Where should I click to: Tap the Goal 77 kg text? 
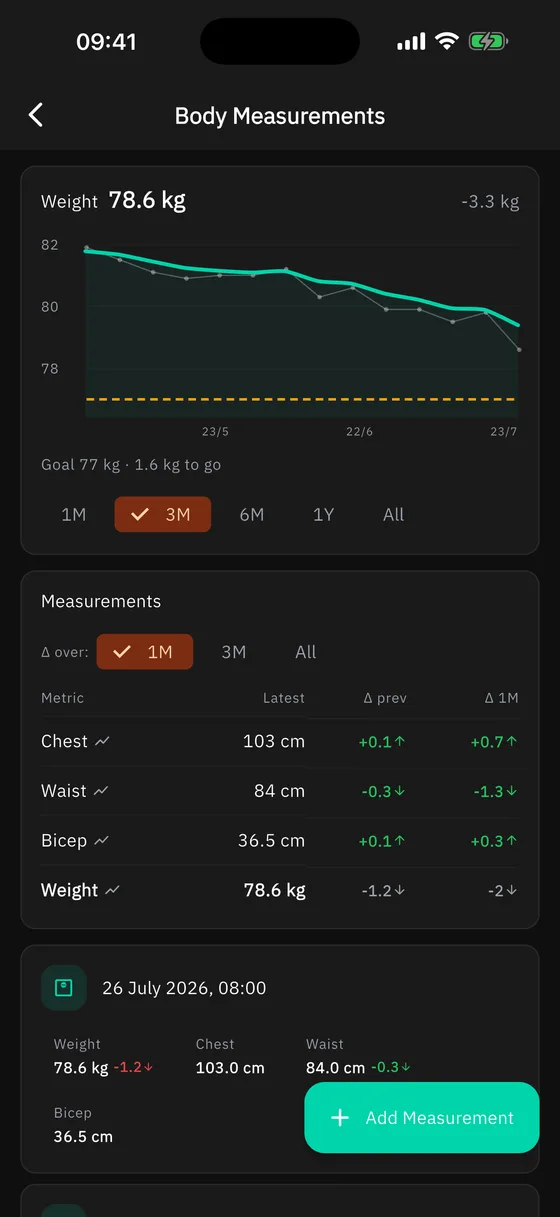pos(80,465)
